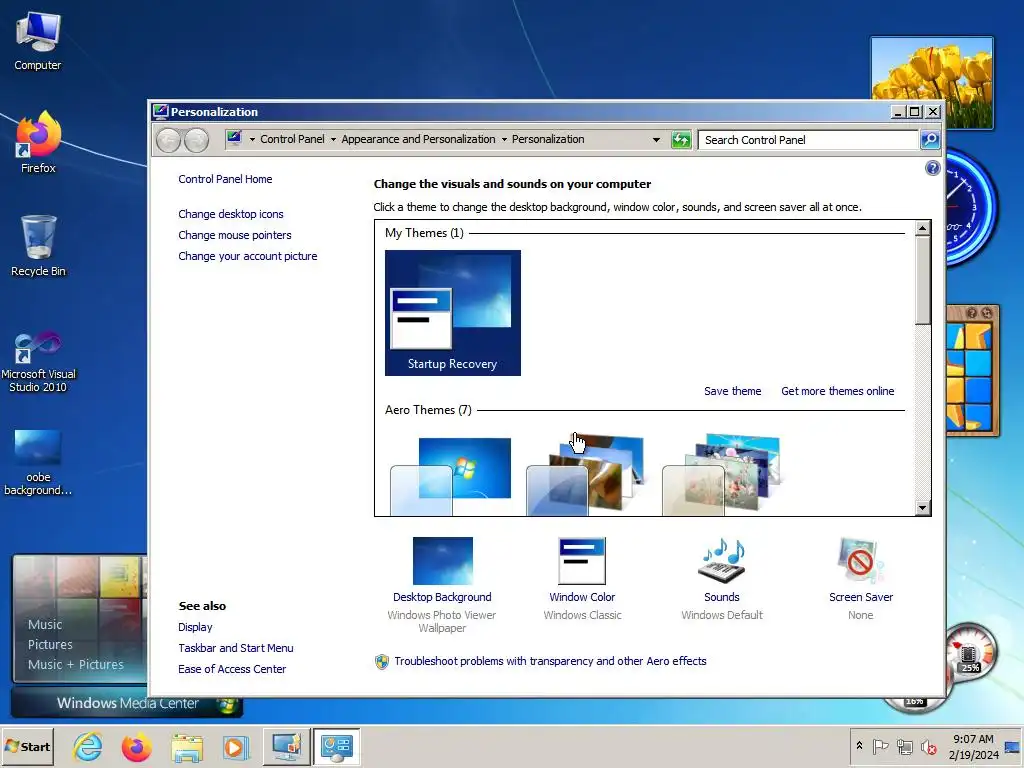Expand the dropdown arrow after Control Panel breadcrumb
This screenshot has width=1024, height=768.
click(x=333, y=140)
